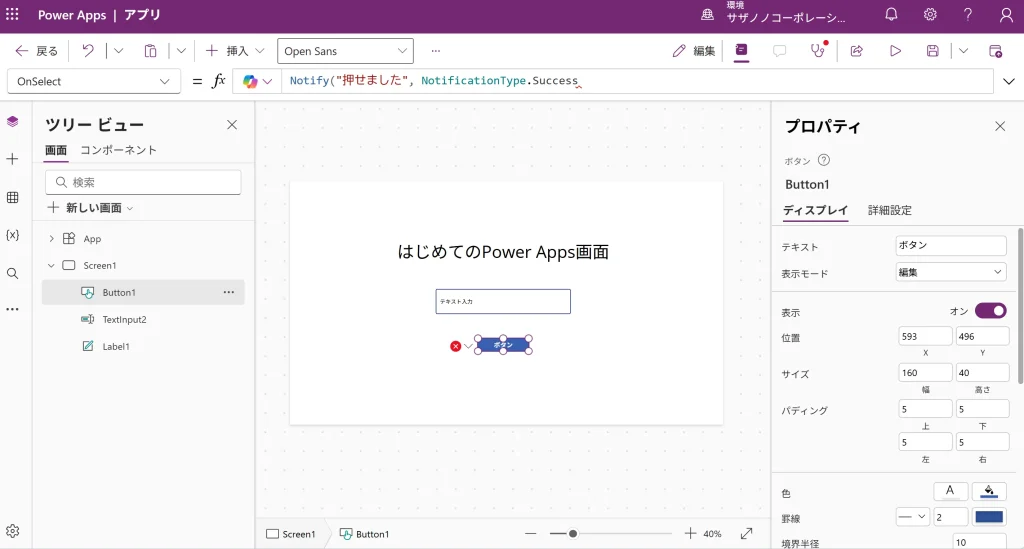Click the Play preview app icon
Image resolution: width=1024 pixels, height=549 pixels.
895,51
